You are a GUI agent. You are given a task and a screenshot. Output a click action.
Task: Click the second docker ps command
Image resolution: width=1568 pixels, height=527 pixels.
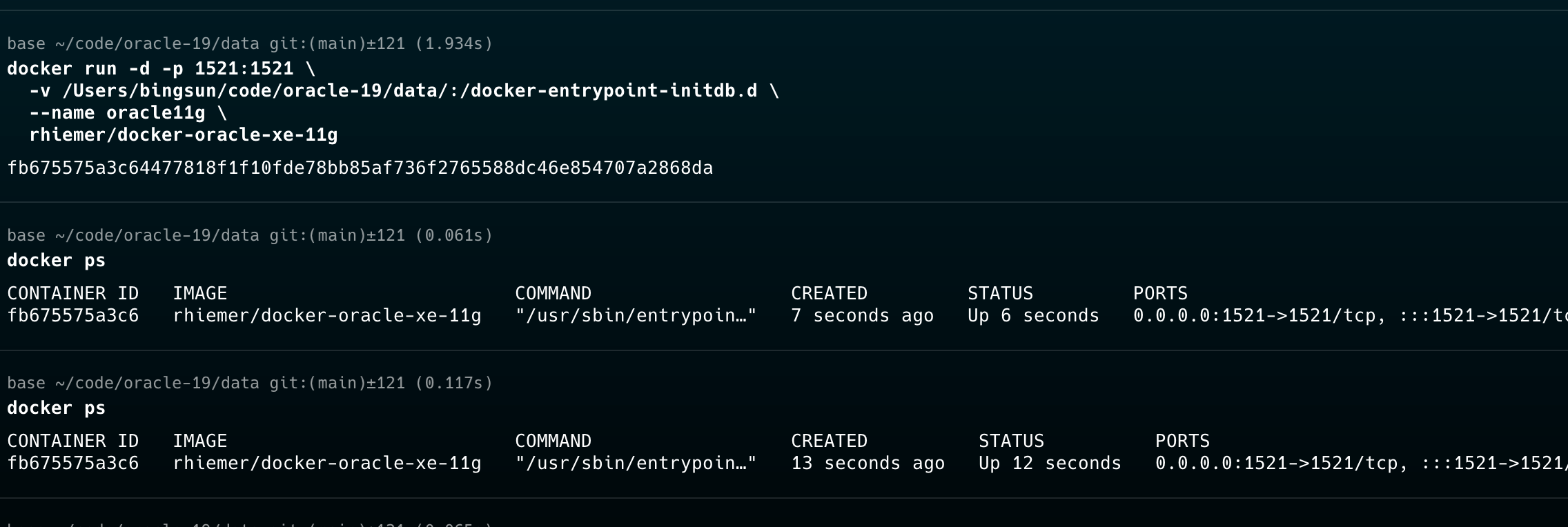[56, 408]
